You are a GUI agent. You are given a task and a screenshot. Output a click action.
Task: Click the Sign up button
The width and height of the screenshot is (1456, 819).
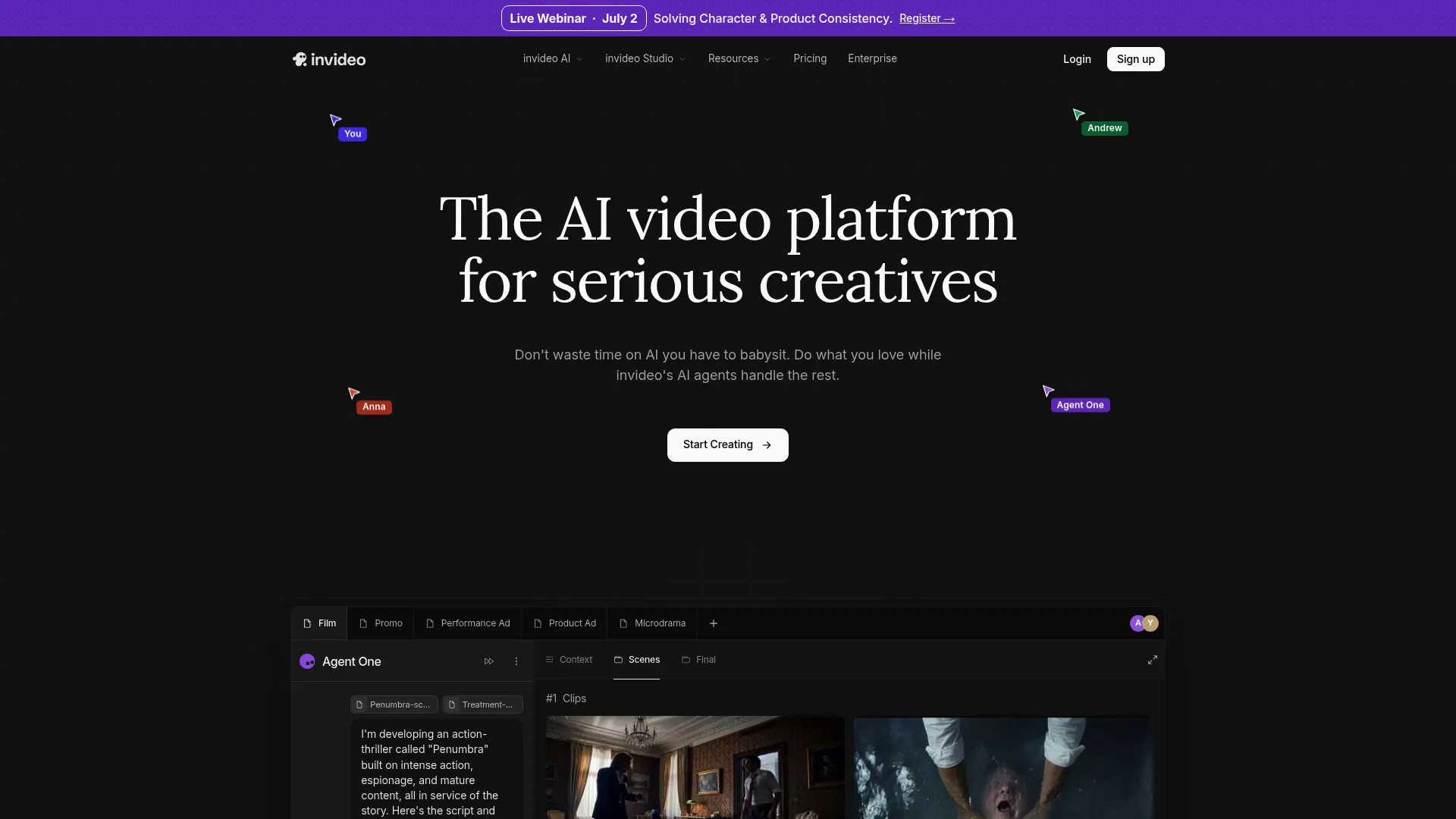[x=1135, y=59]
